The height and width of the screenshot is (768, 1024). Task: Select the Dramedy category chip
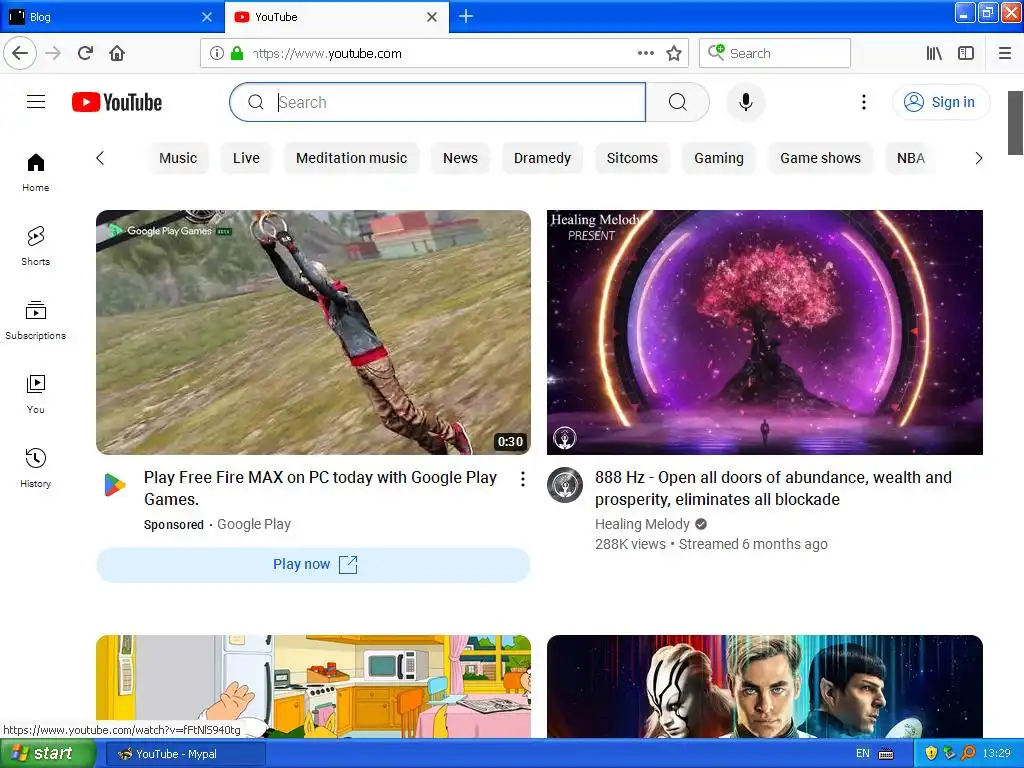tap(542, 158)
